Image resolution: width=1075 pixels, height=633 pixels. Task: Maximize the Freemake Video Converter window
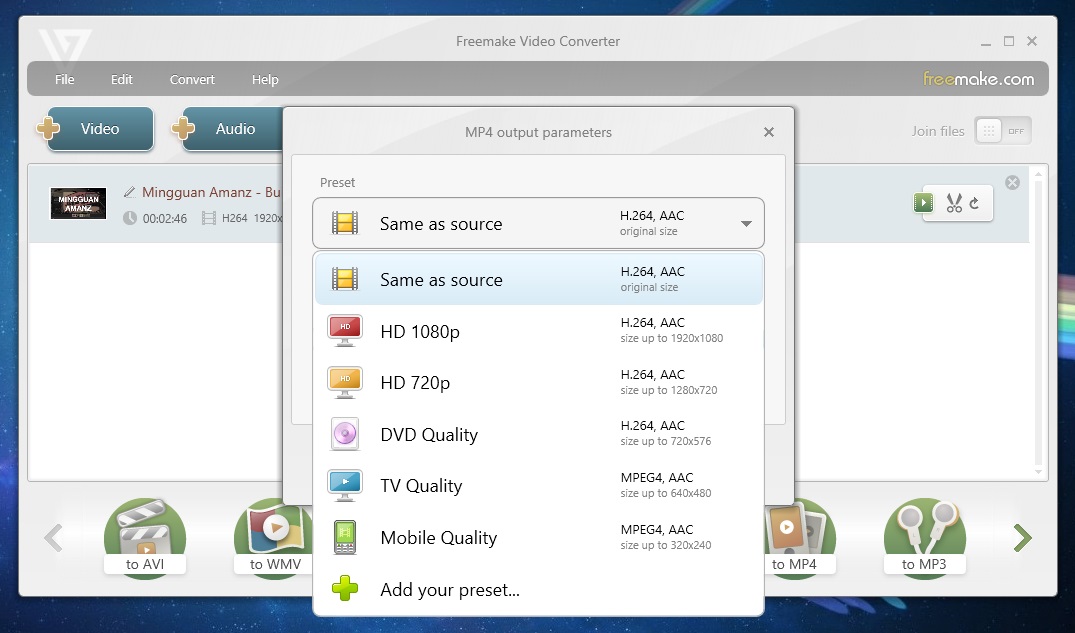1008,41
